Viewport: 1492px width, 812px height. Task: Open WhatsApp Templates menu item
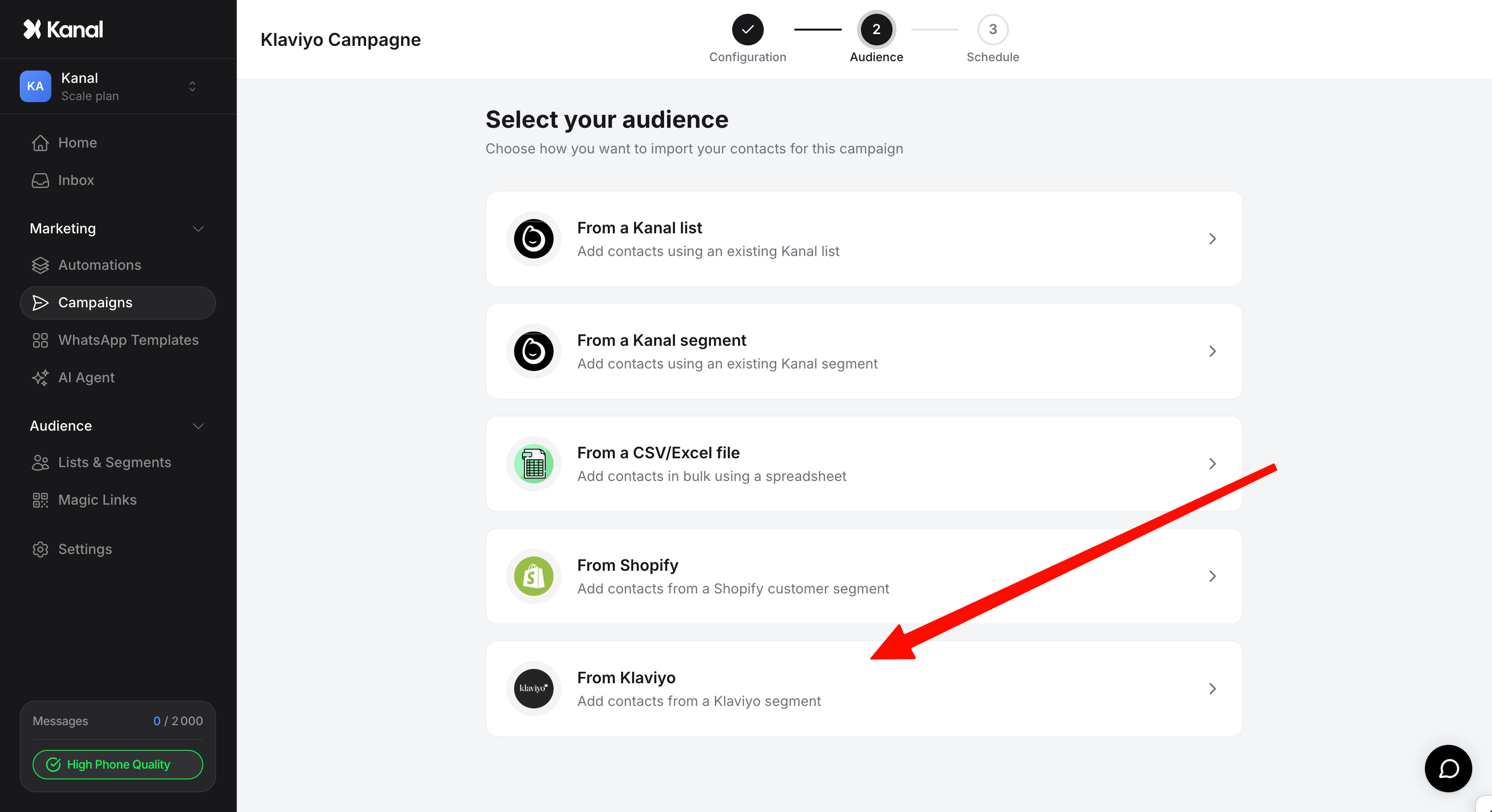128,340
